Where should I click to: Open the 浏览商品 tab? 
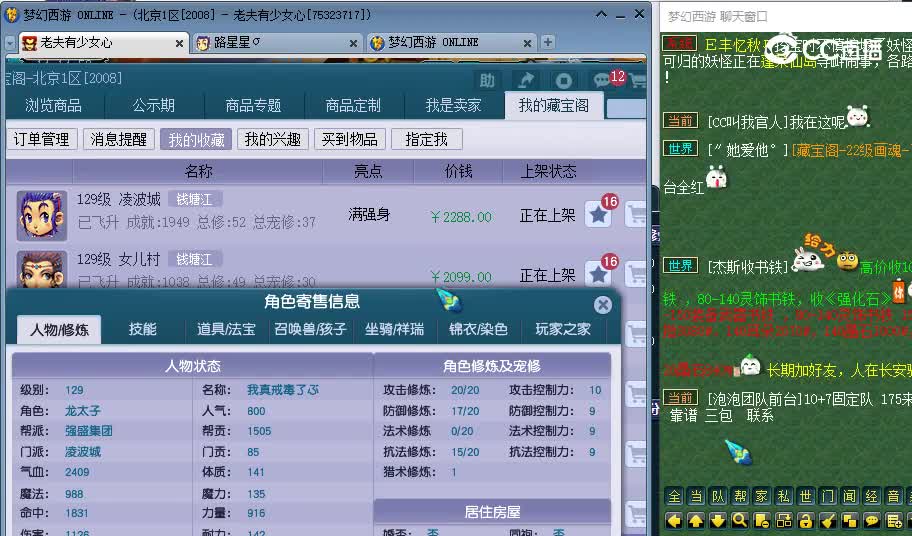click(53, 105)
